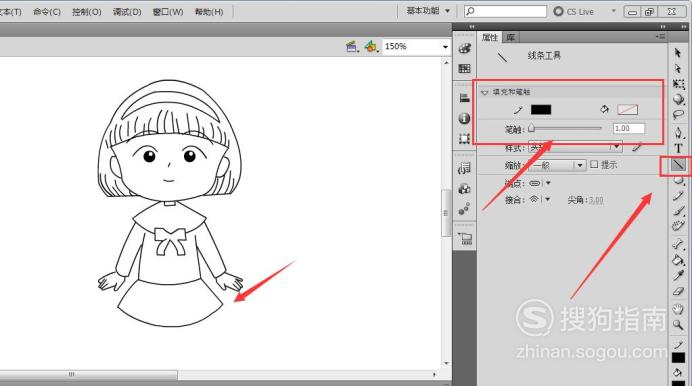
Task: Open the CS Live button
Action: [574, 12]
